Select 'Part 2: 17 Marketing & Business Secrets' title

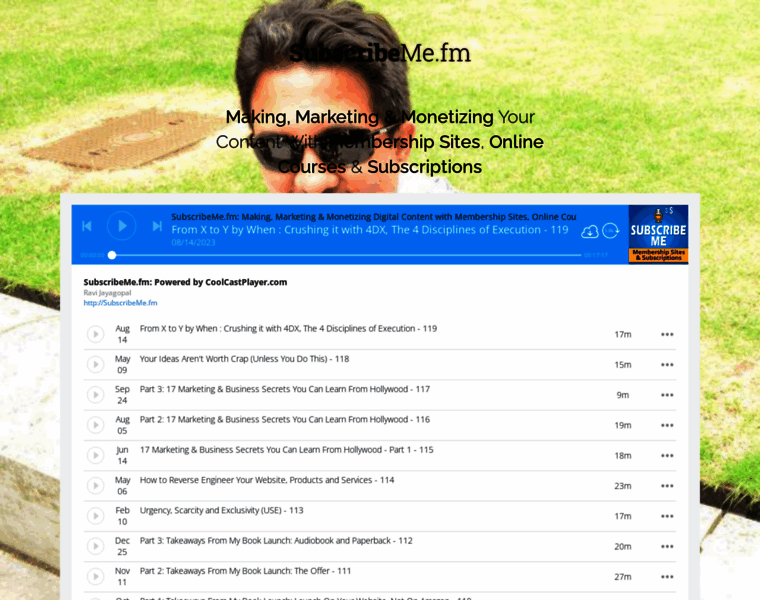pyautogui.click(x=285, y=420)
